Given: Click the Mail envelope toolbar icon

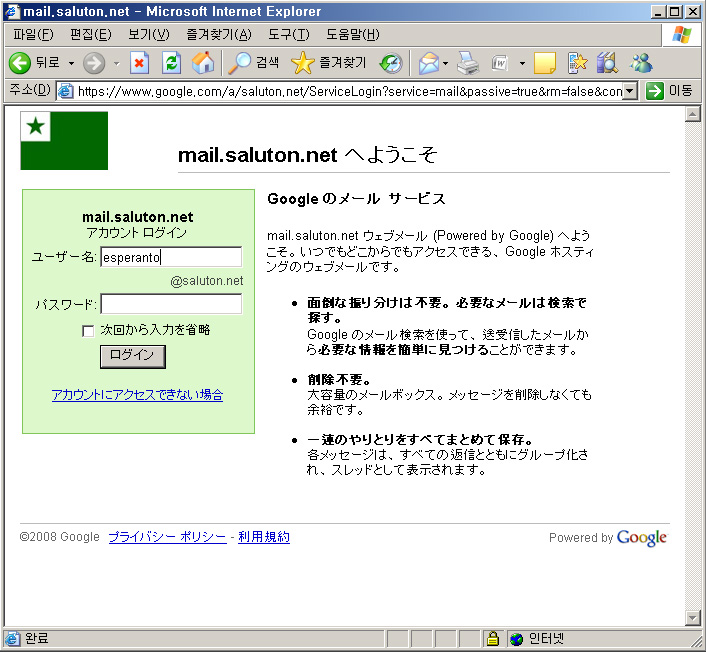Looking at the screenshot, I should [x=429, y=63].
